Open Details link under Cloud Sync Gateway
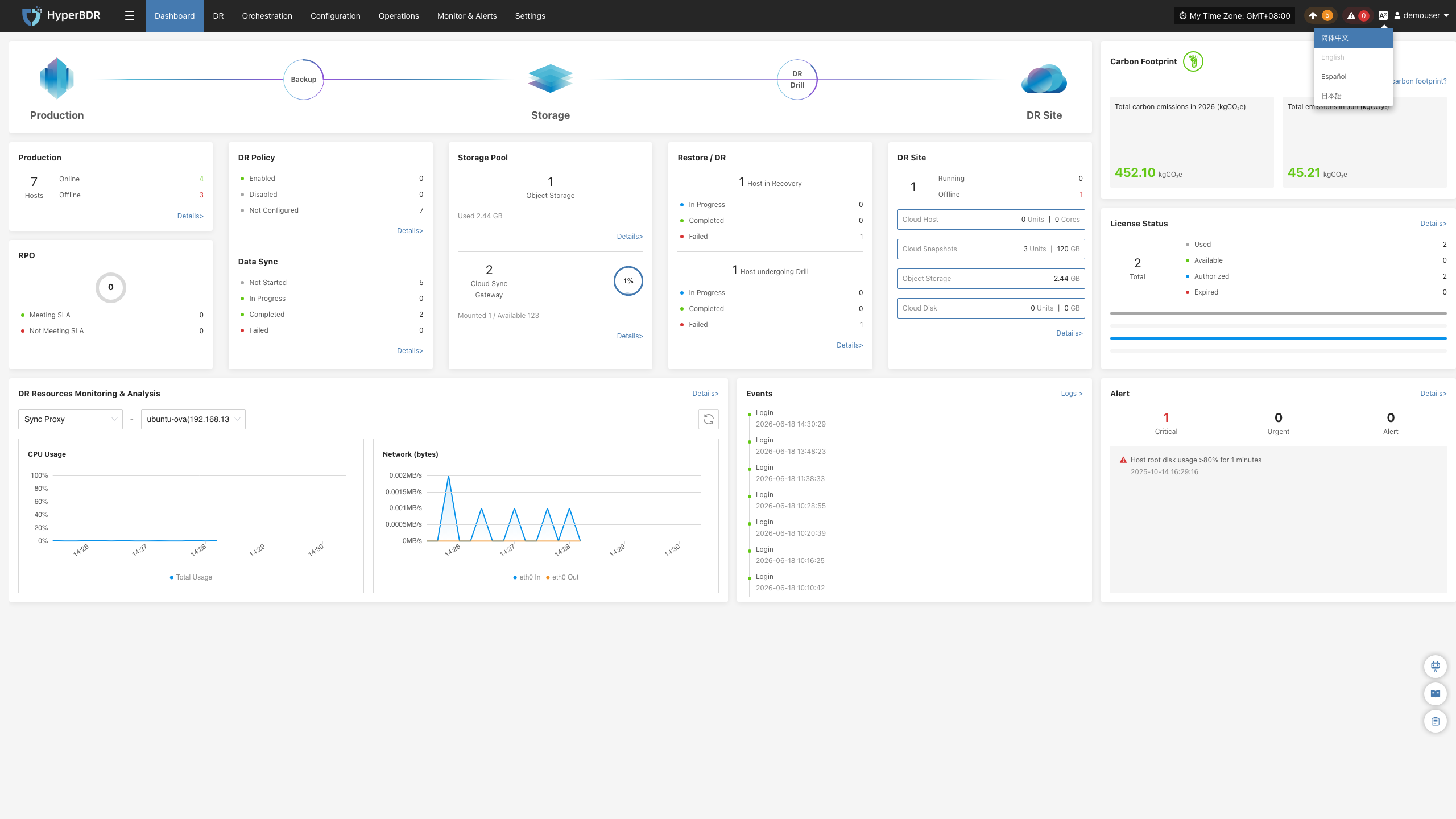The image size is (1456, 819). click(x=630, y=336)
